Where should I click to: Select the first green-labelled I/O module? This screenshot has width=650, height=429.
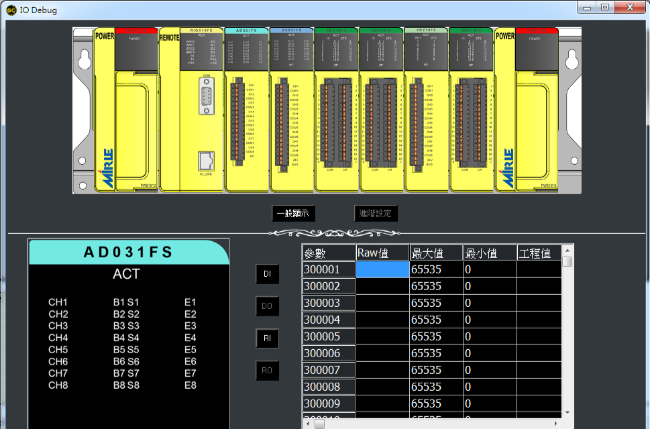point(336,108)
